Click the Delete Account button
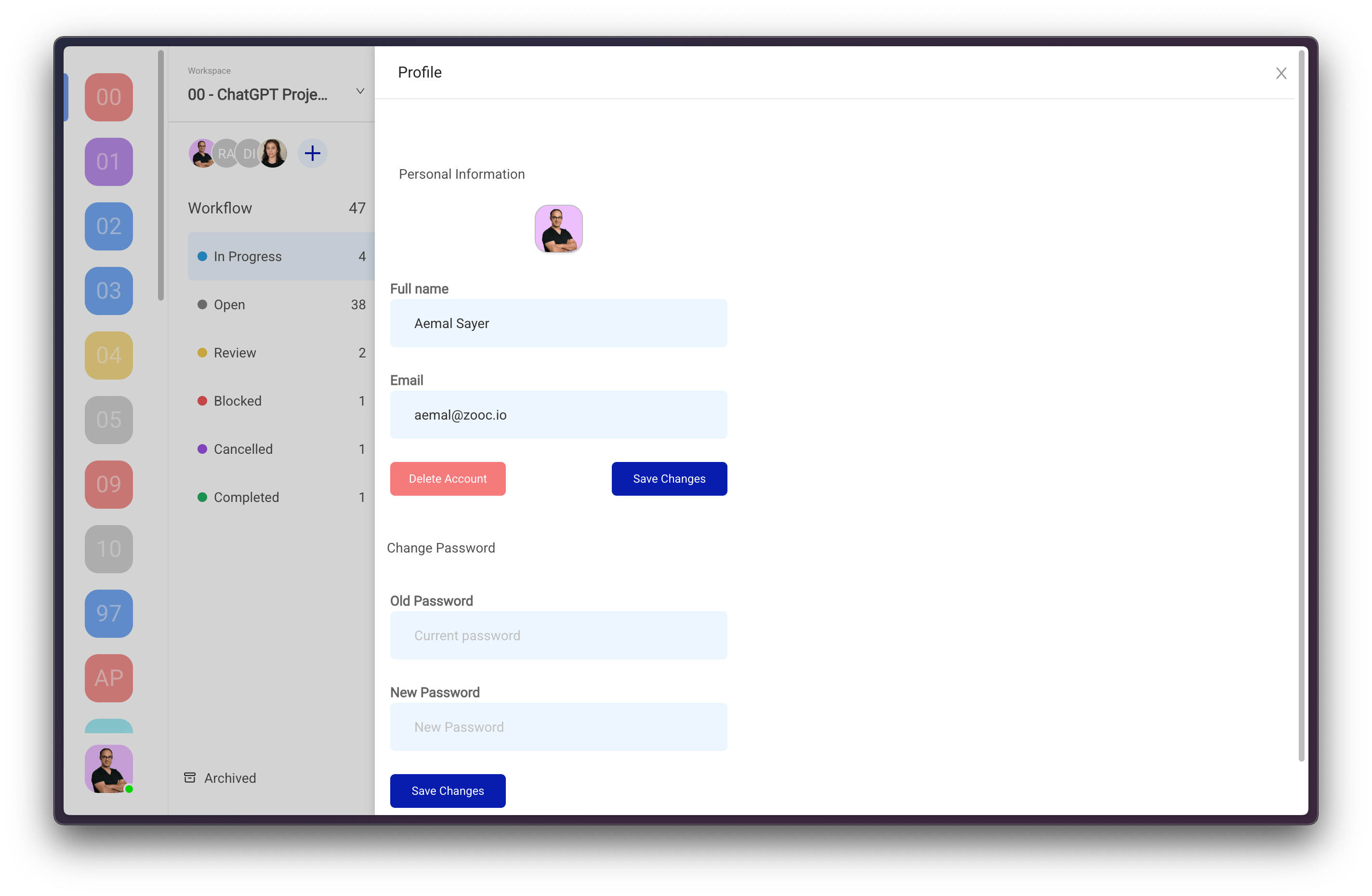 coord(448,478)
